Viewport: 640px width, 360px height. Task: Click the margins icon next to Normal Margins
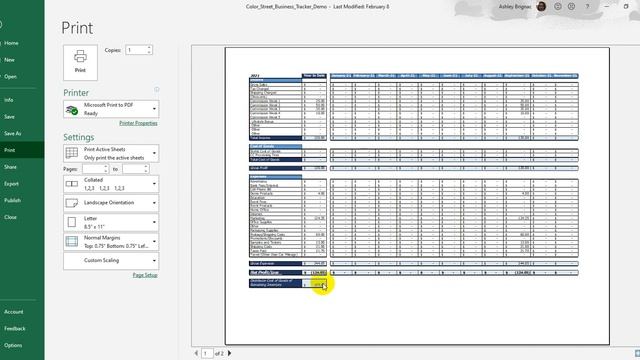[x=72, y=242]
